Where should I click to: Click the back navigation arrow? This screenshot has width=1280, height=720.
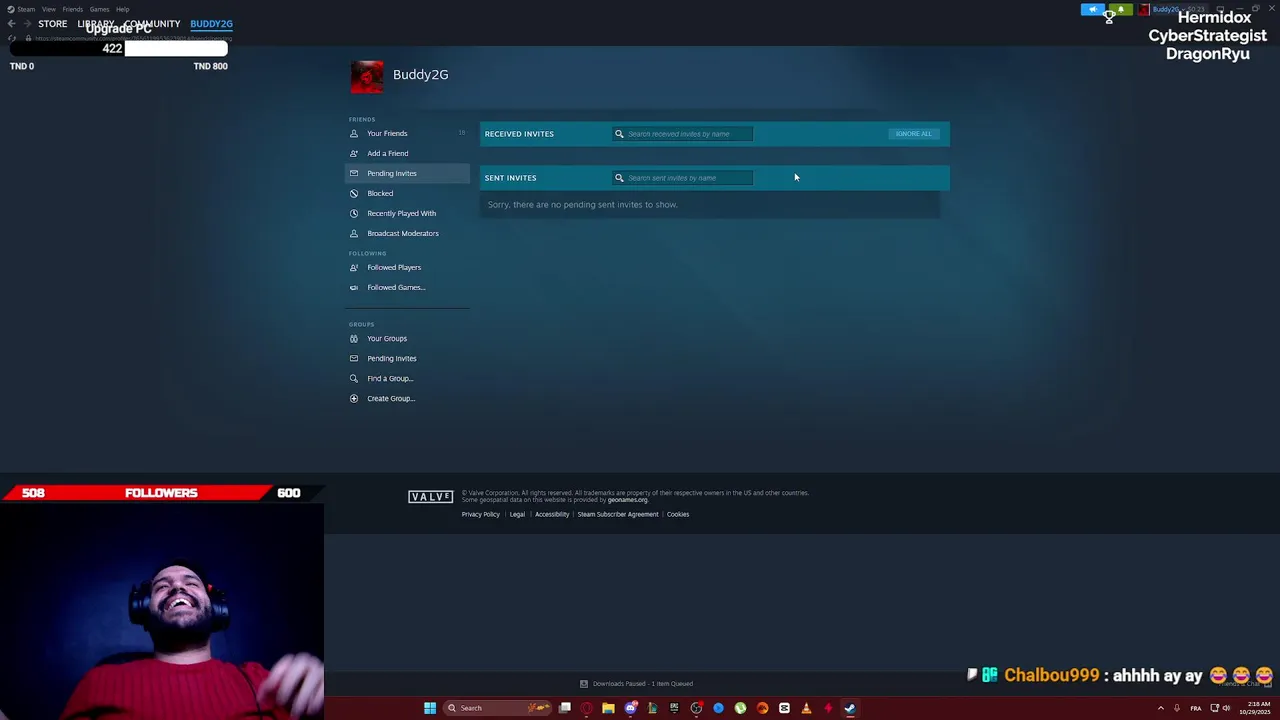12,24
